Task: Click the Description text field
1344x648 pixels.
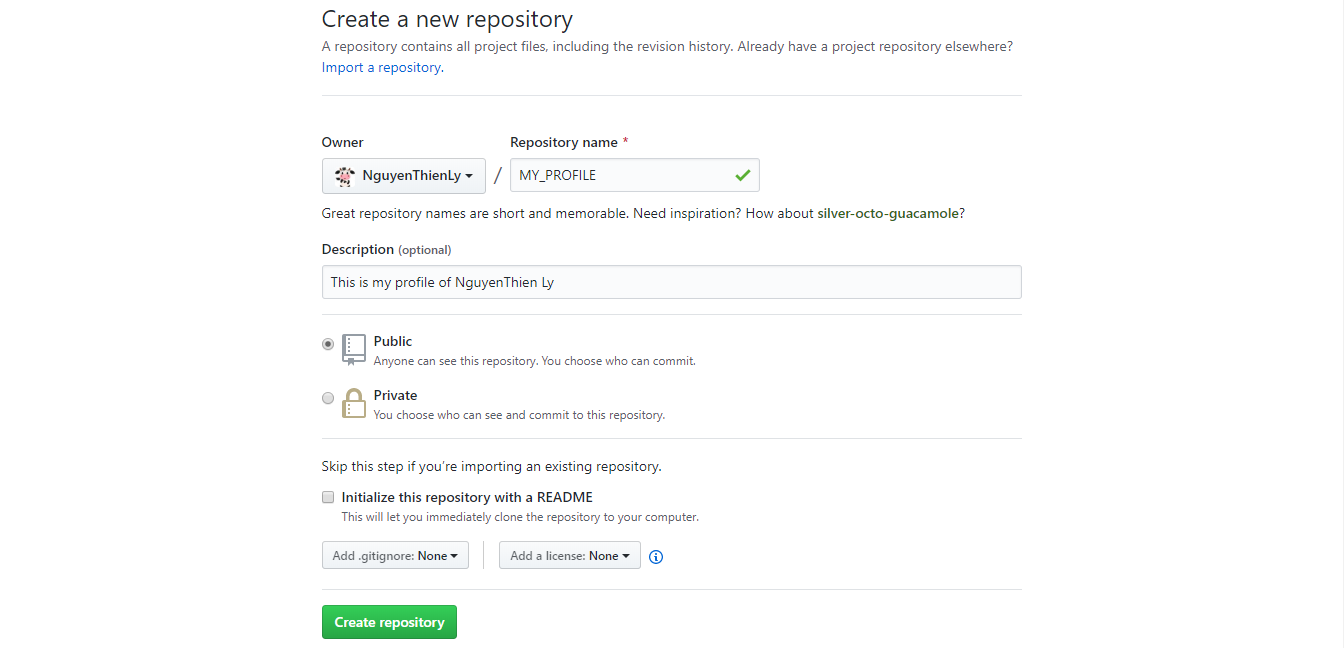Action: pyautogui.click(x=671, y=282)
